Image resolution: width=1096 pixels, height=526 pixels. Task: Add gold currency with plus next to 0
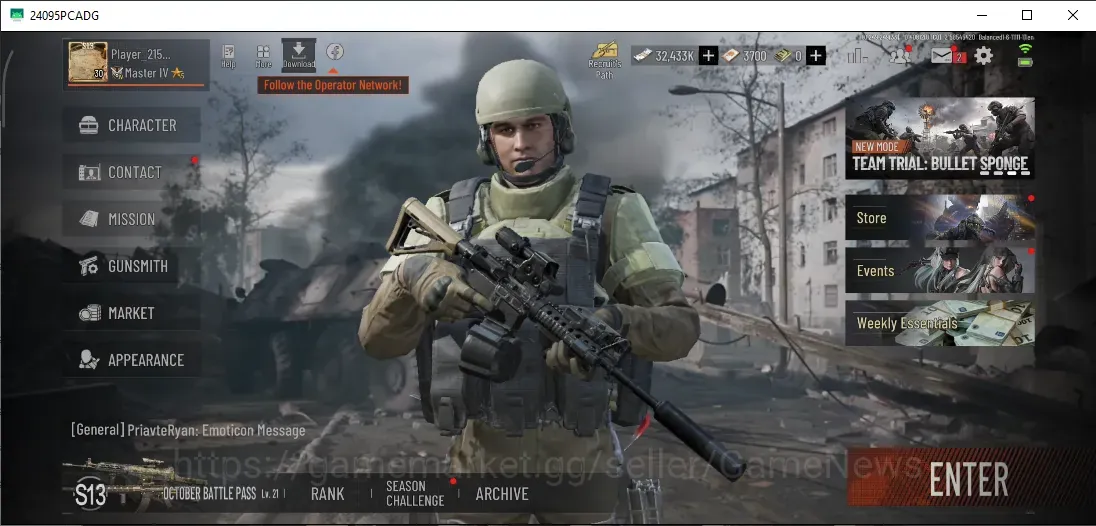[x=816, y=56]
